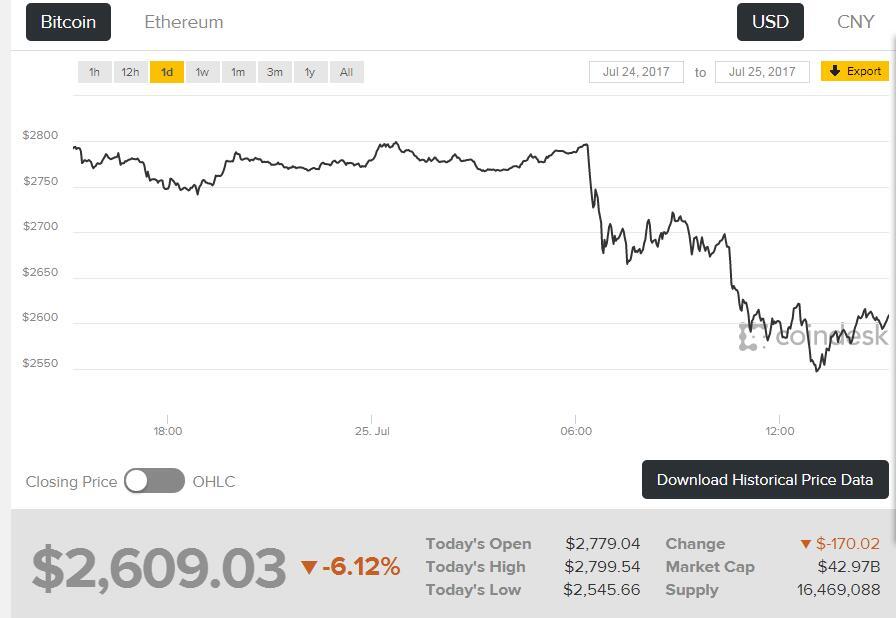
Task: Select the 12h time range
Action: click(x=130, y=72)
